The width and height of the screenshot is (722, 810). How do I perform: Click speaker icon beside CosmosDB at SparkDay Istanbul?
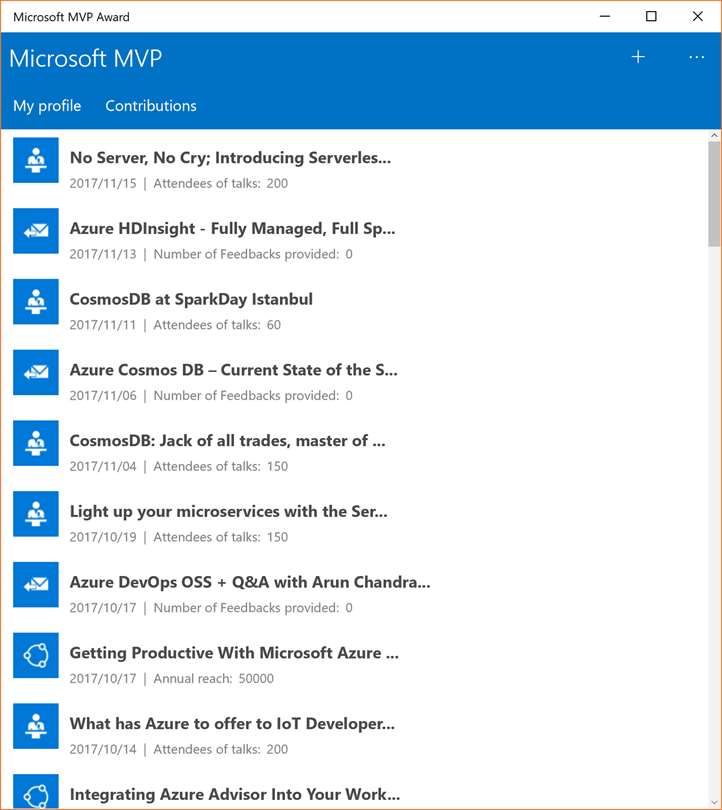[x=36, y=302]
